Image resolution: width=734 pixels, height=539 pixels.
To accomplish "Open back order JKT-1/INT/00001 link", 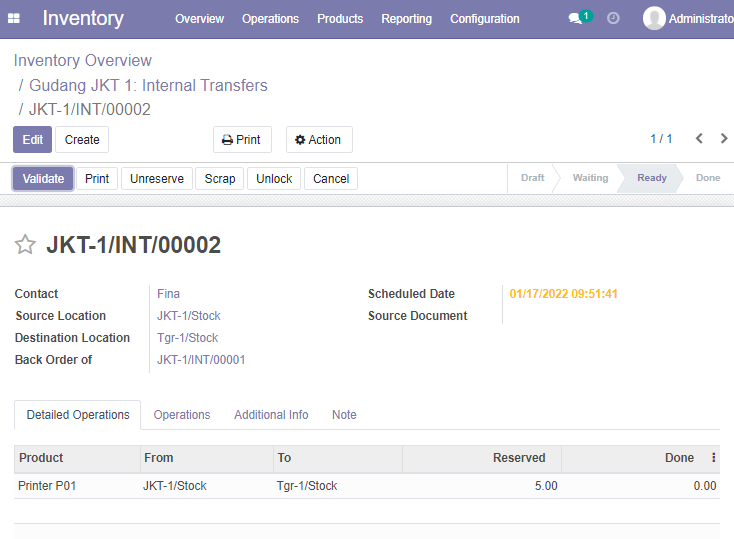I will (201, 360).
